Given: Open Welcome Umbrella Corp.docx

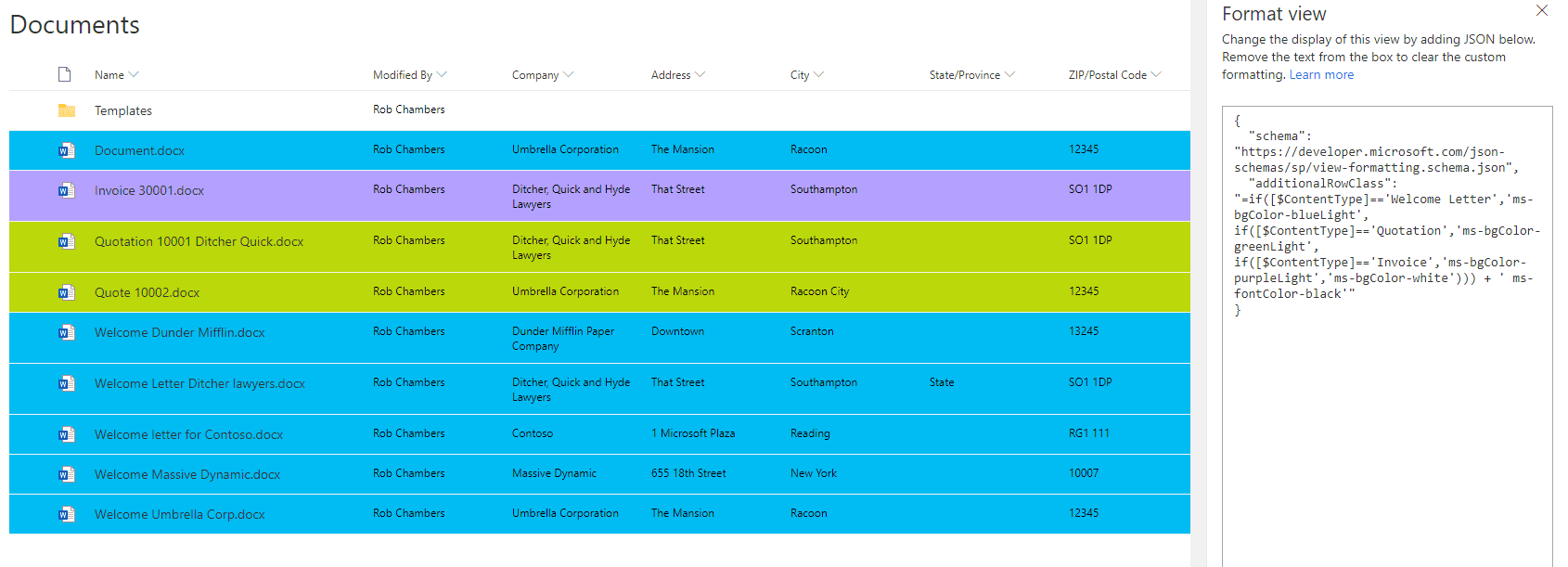Looking at the screenshot, I should tap(179, 514).
